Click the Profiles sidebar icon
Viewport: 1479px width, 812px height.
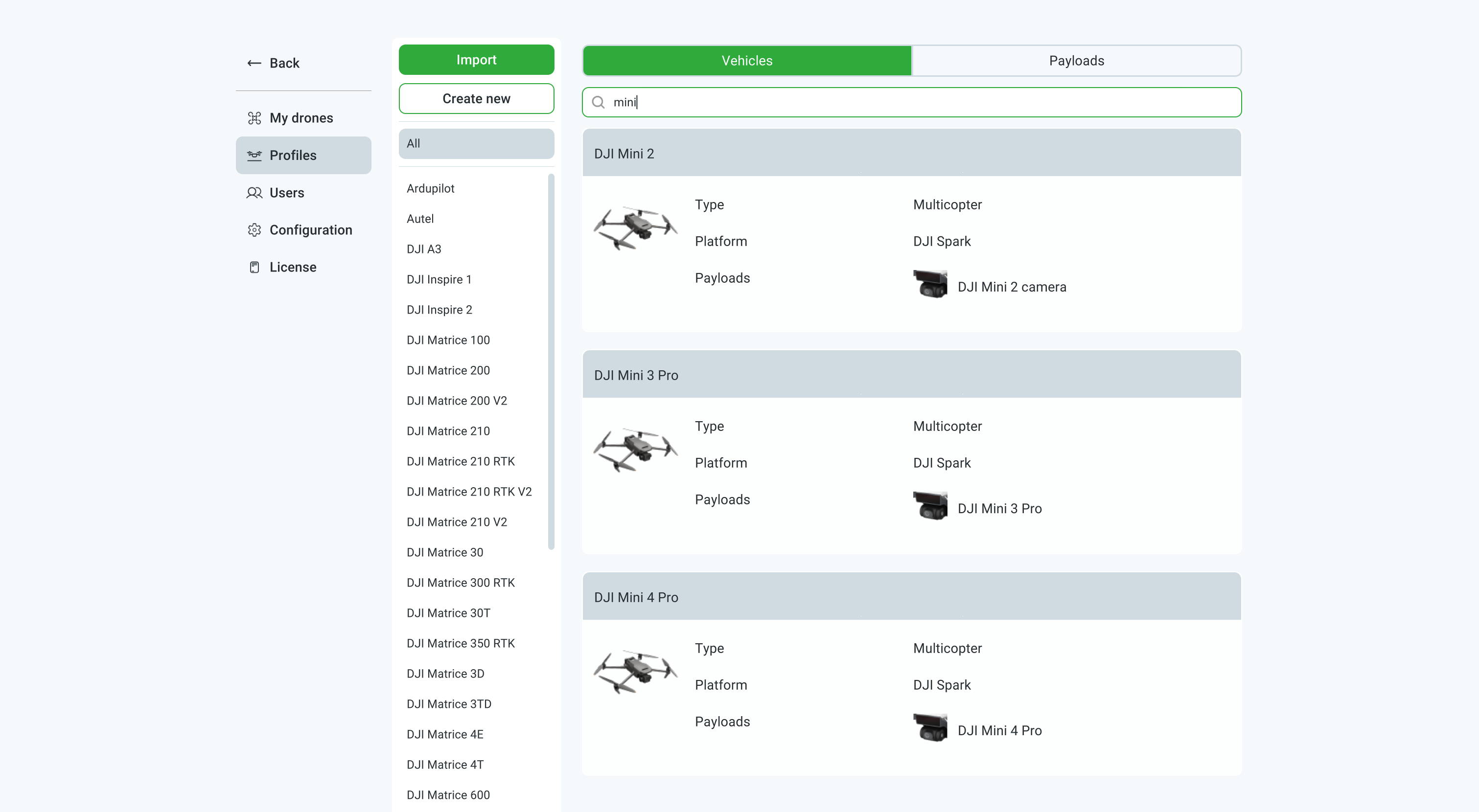254,155
